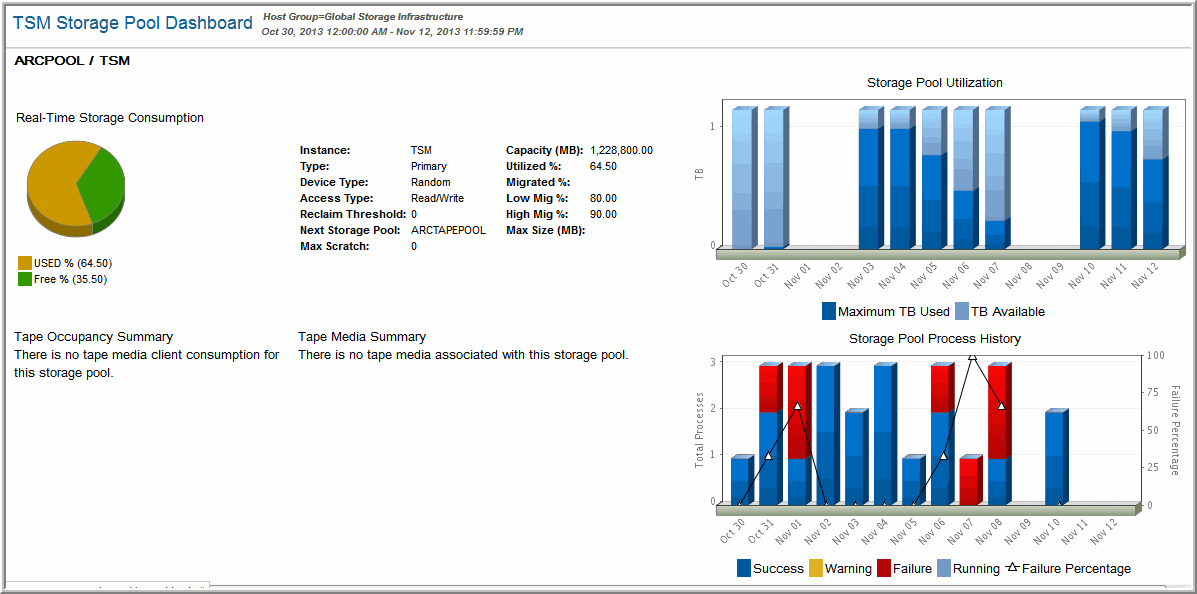
Task: Click the Oct 30 bar in Storage Pool Utilization
Action: pyautogui.click(x=741, y=178)
